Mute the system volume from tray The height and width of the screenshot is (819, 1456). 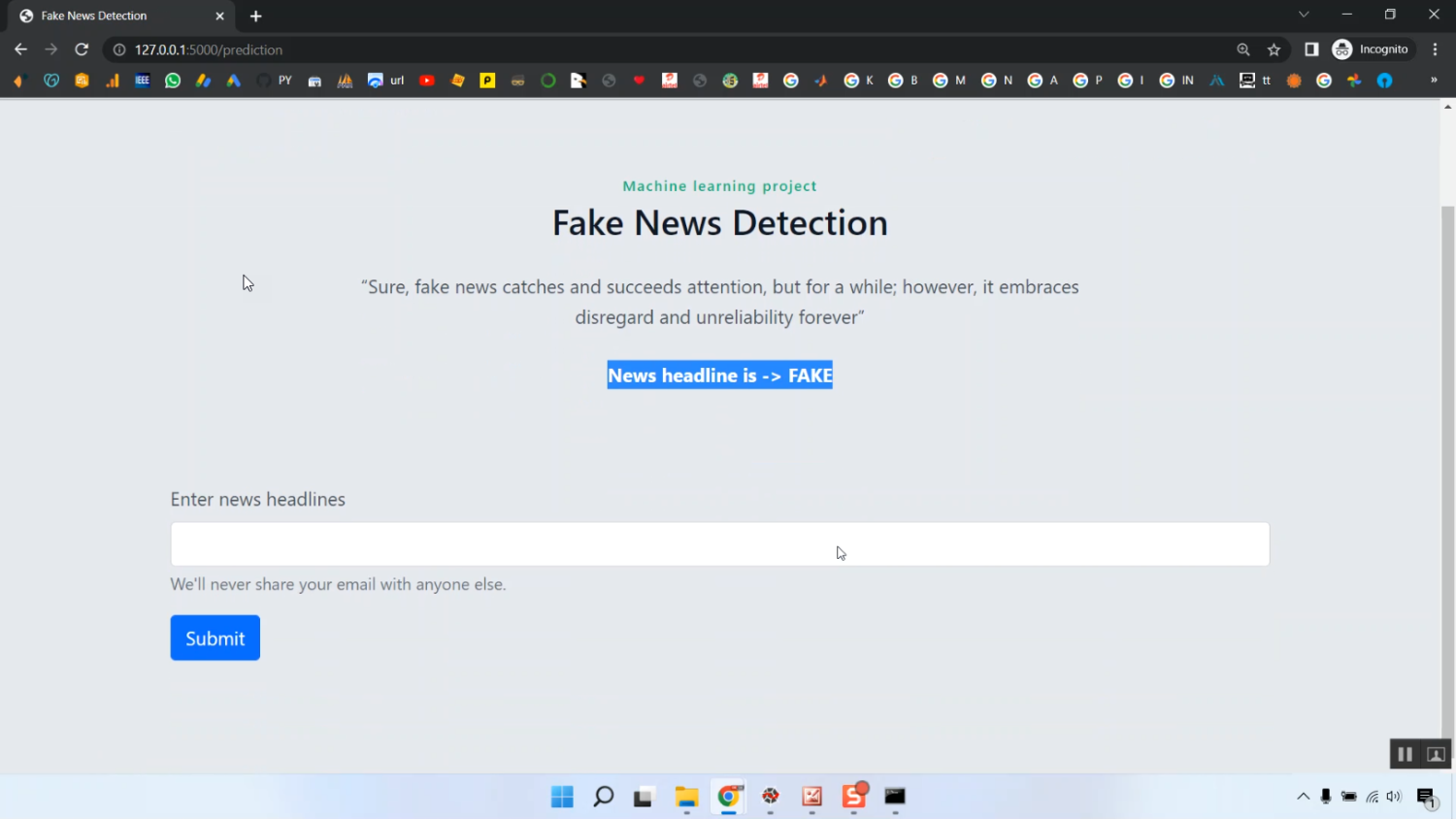click(x=1394, y=797)
